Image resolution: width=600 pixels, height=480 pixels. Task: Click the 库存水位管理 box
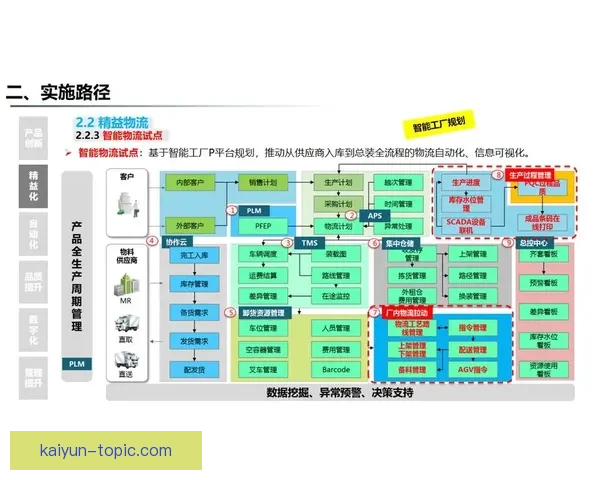pyautogui.click(x=466, y=204)
